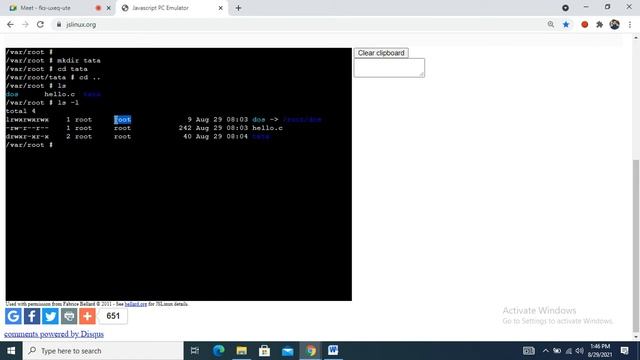Click the media control circle icon in title bar
This screenshot has height=360, width=640.
coord(565,8)
